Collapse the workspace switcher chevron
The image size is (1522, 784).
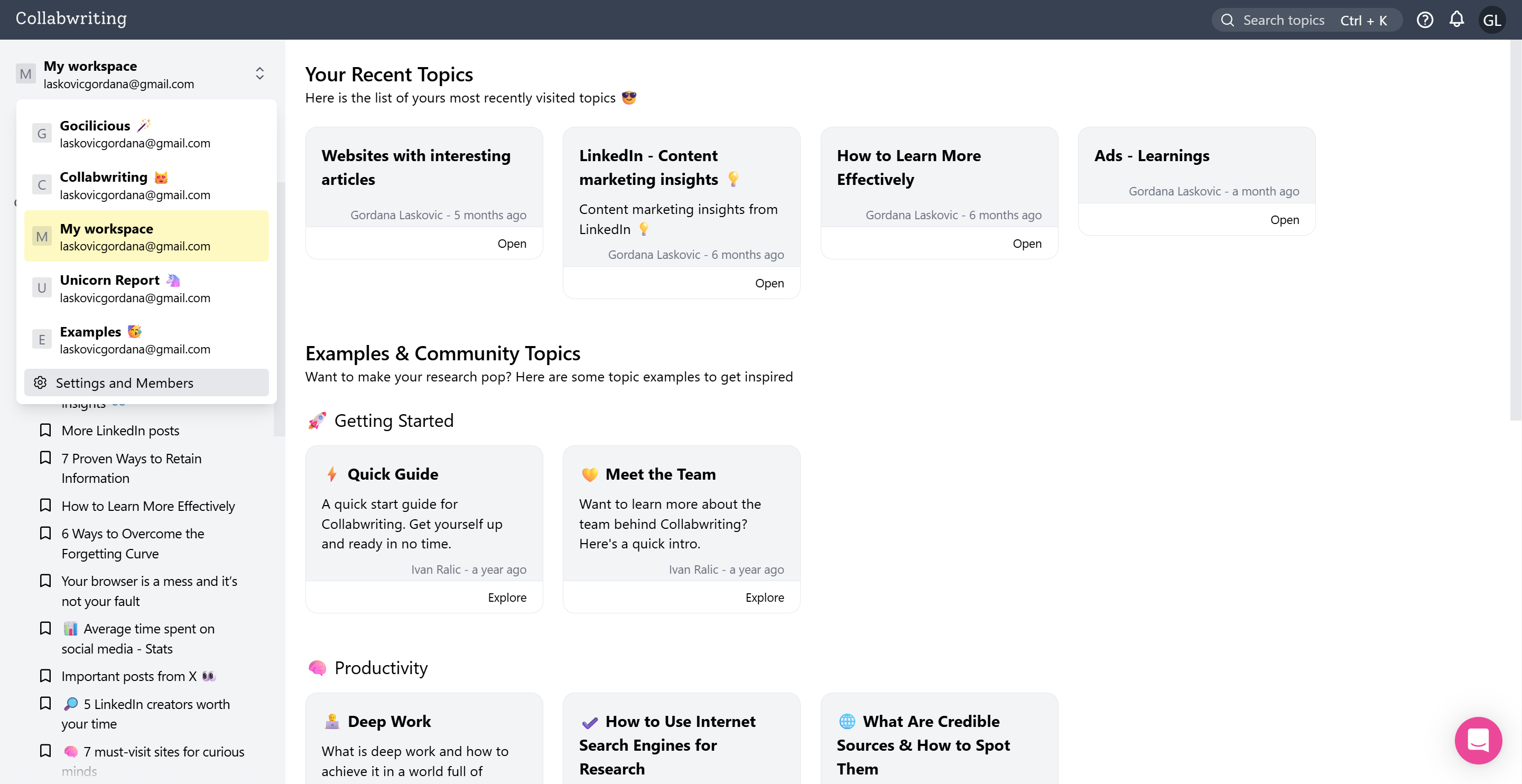coord(259,73)
